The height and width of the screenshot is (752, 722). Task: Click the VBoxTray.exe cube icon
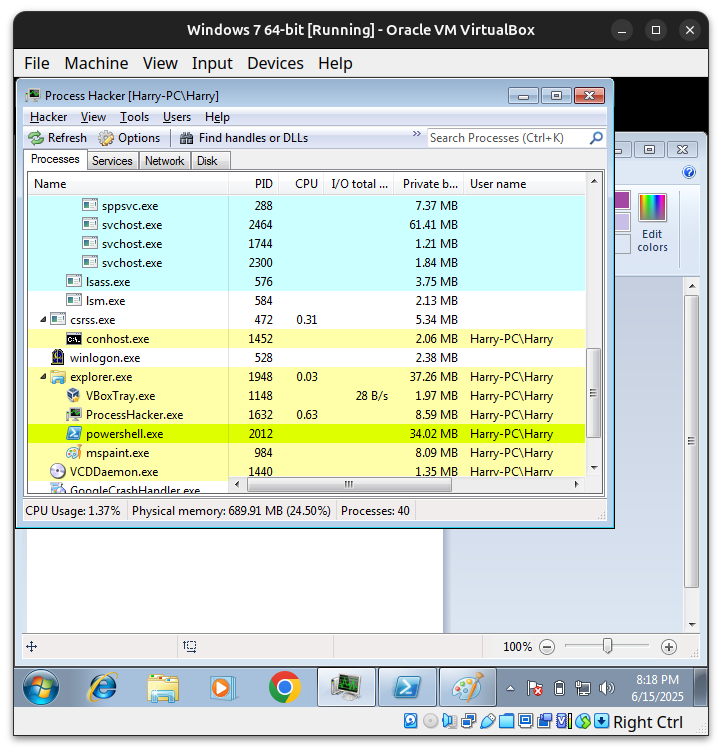pos(73,395)
